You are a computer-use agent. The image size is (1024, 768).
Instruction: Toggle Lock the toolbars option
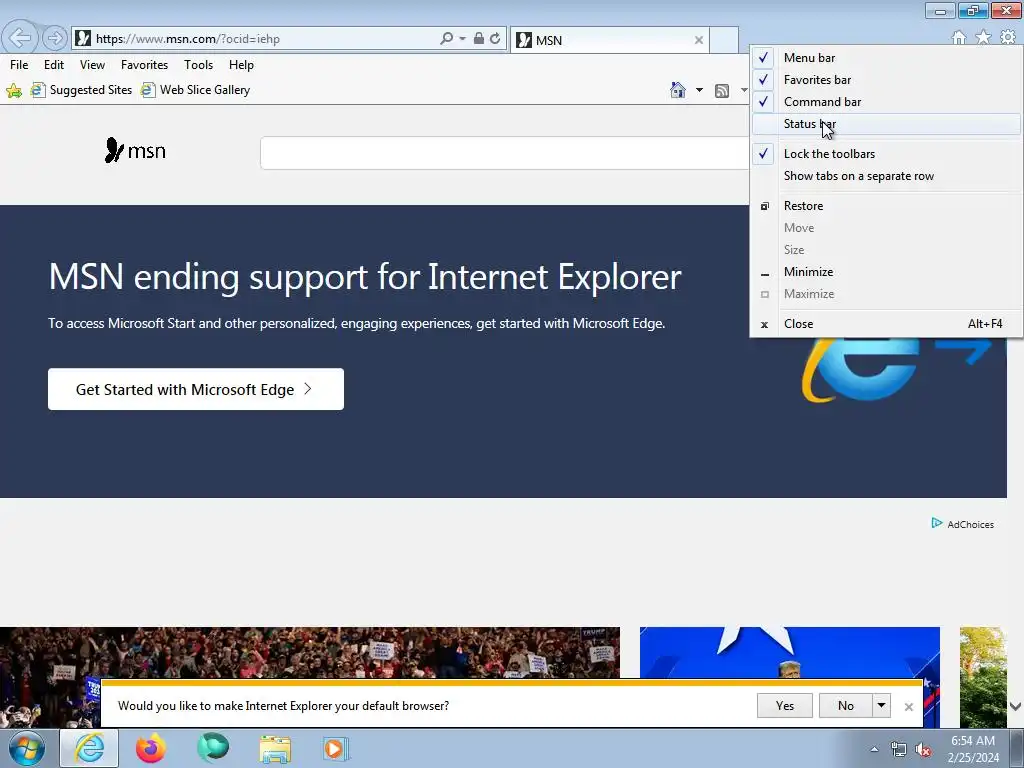point(886,153)
